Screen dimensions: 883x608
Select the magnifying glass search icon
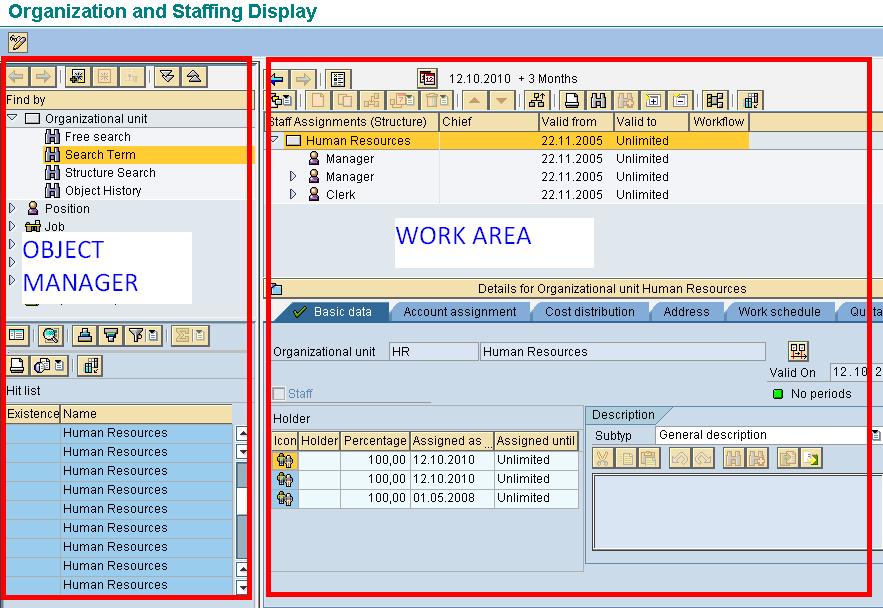coord(50,335)
